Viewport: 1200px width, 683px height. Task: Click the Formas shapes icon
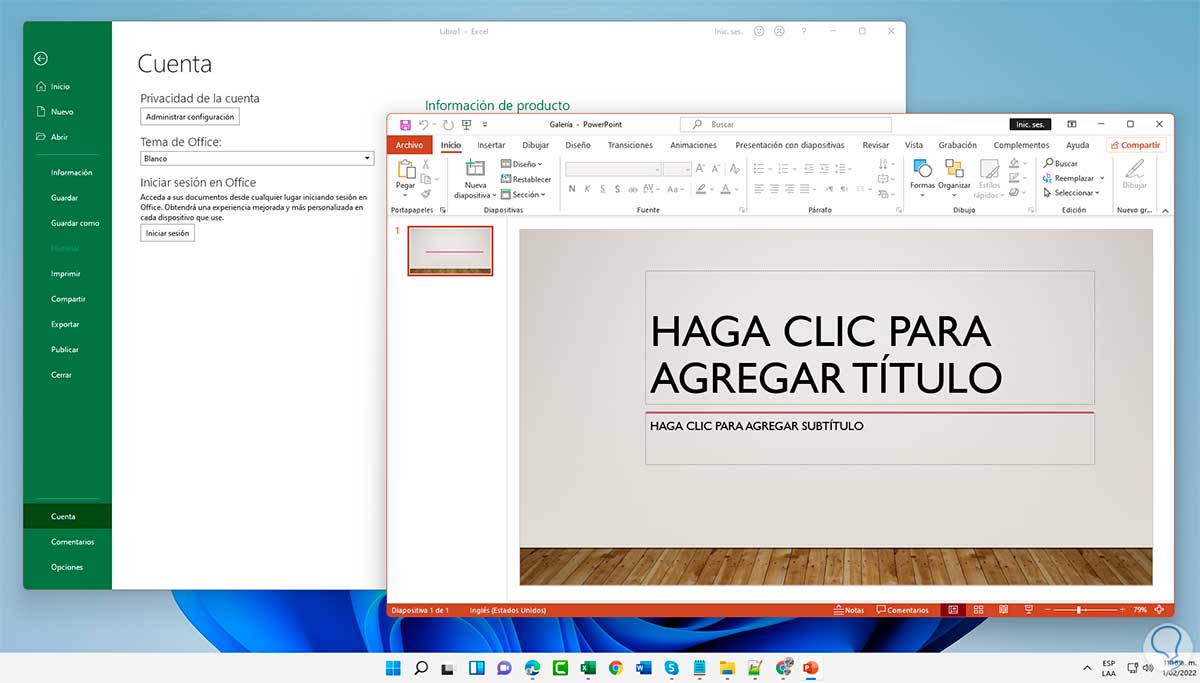922,168
